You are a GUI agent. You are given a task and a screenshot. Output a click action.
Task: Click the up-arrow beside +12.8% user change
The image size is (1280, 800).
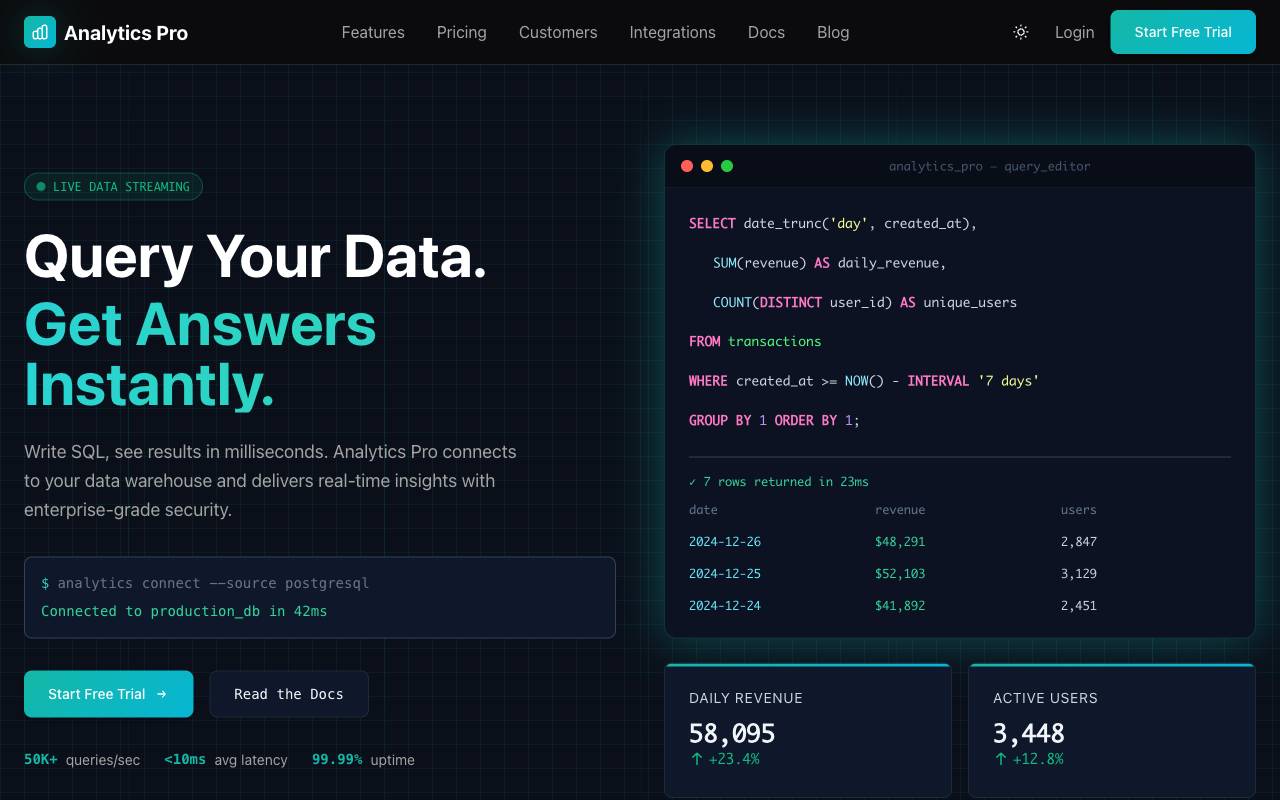pyautogui.click(x=1001, y=759)
